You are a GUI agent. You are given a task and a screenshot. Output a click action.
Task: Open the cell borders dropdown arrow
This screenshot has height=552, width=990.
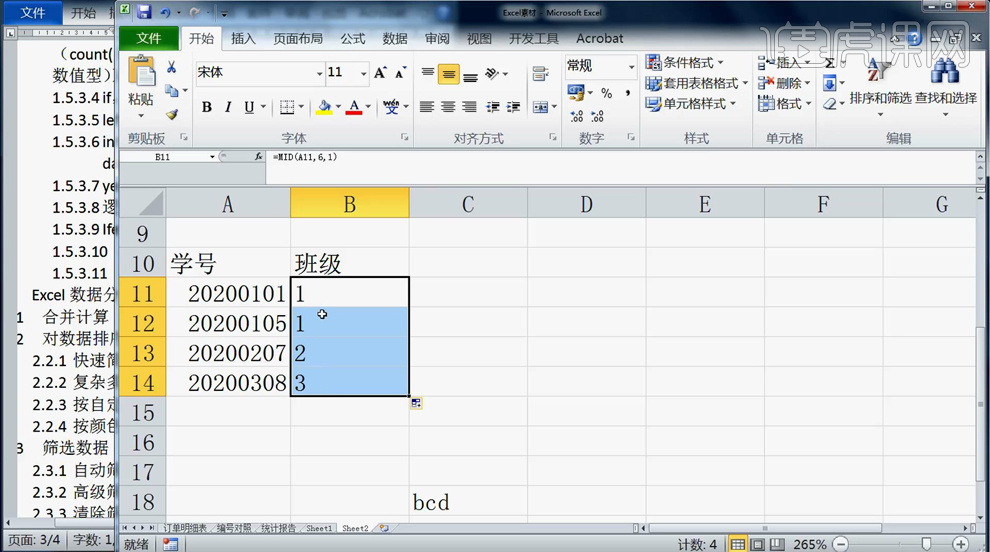301,107
